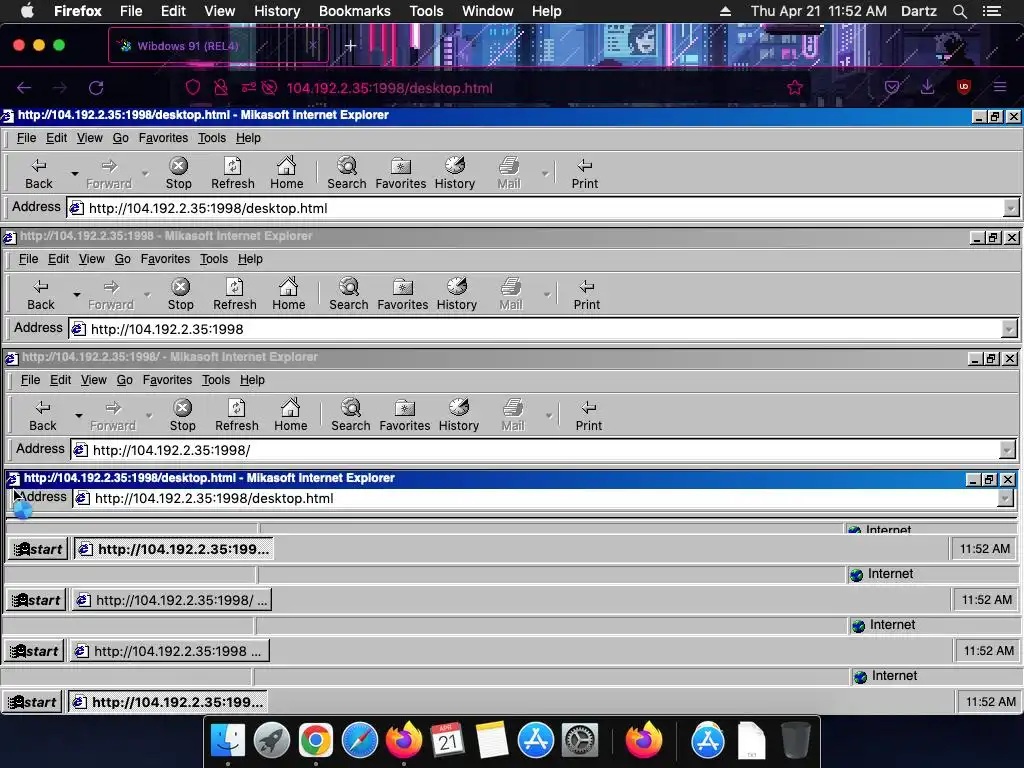Open new Firefox tab with plus button
Viewport: 1024px width, 768px height.
(350, 45)
